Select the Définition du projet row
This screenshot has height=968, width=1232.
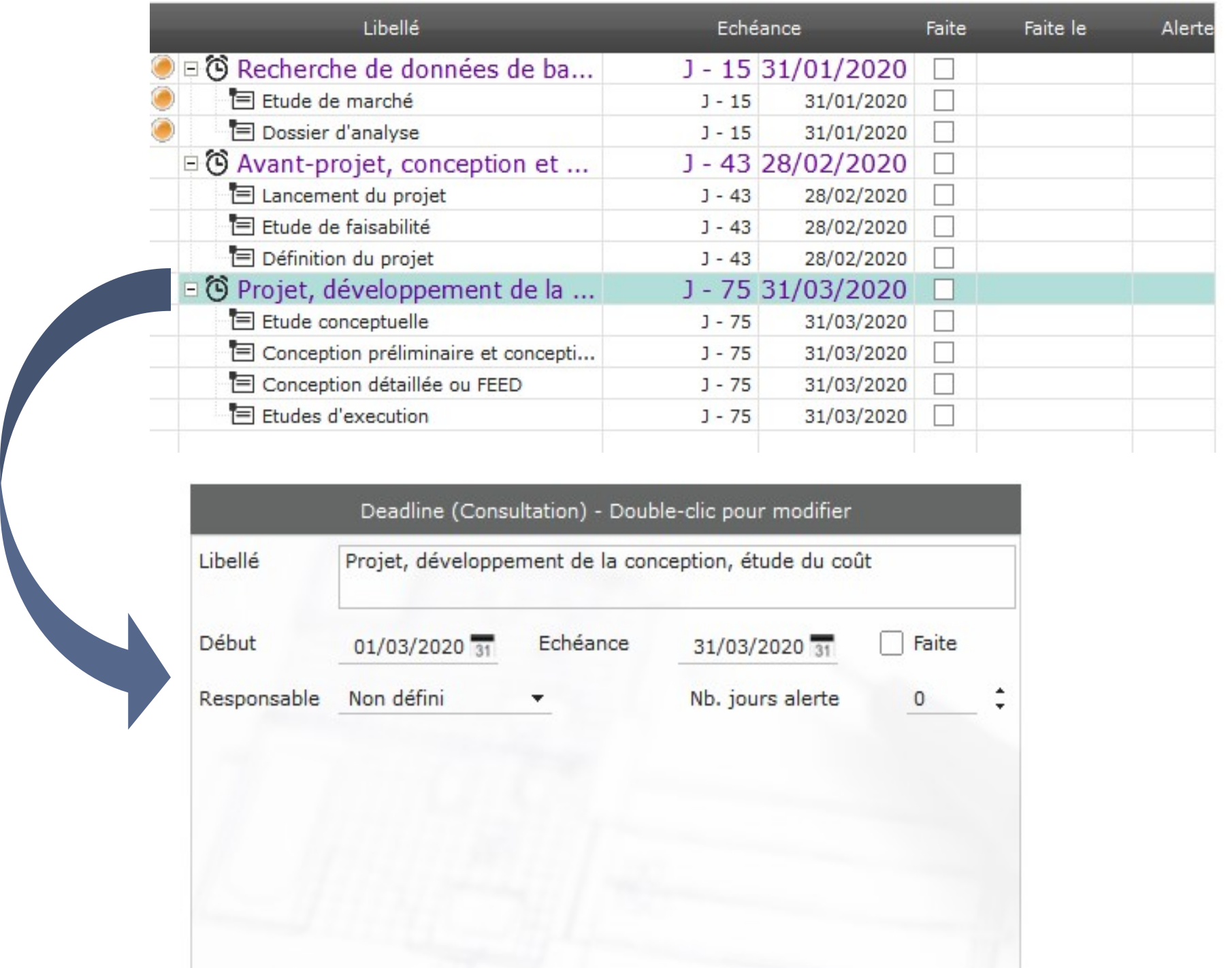tap(347, 259)
